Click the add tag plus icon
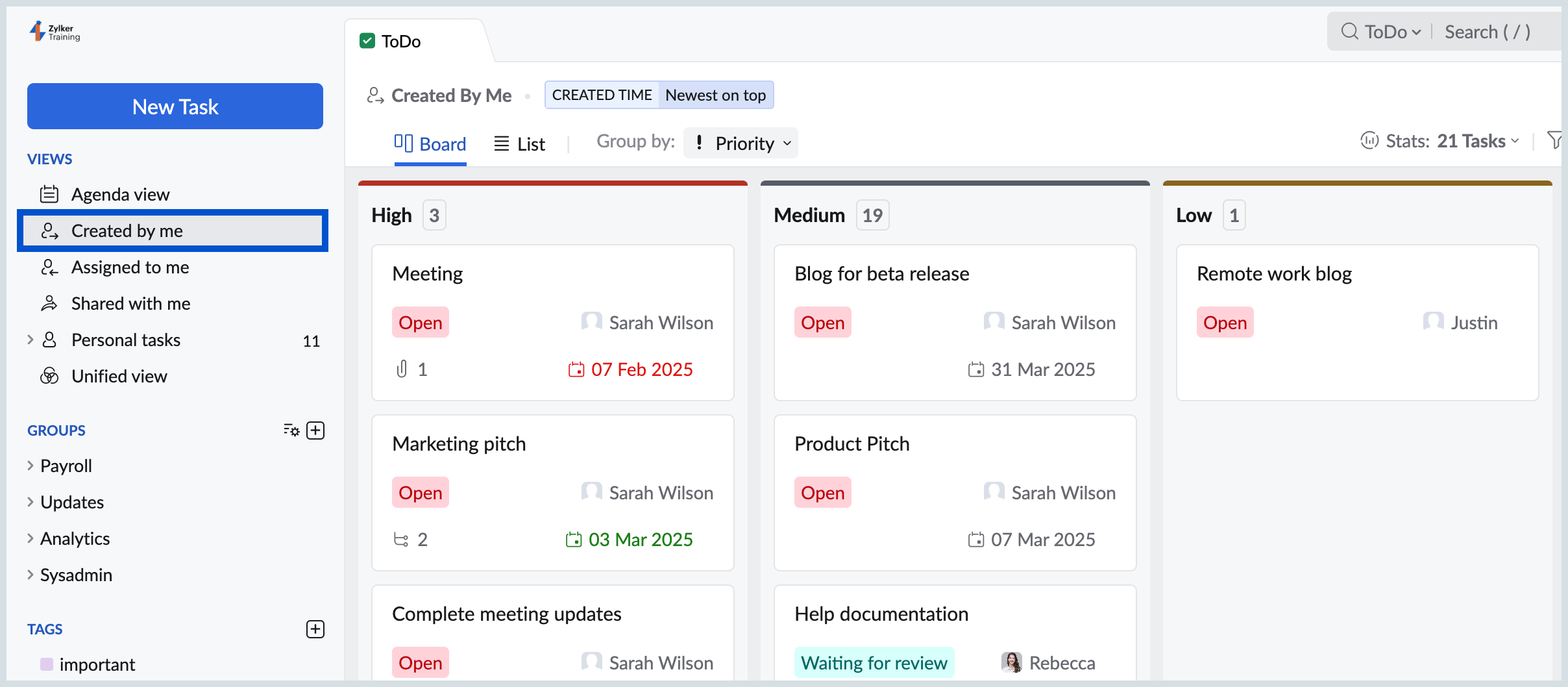Screen dimensions: 1568x687 [315, 629]
